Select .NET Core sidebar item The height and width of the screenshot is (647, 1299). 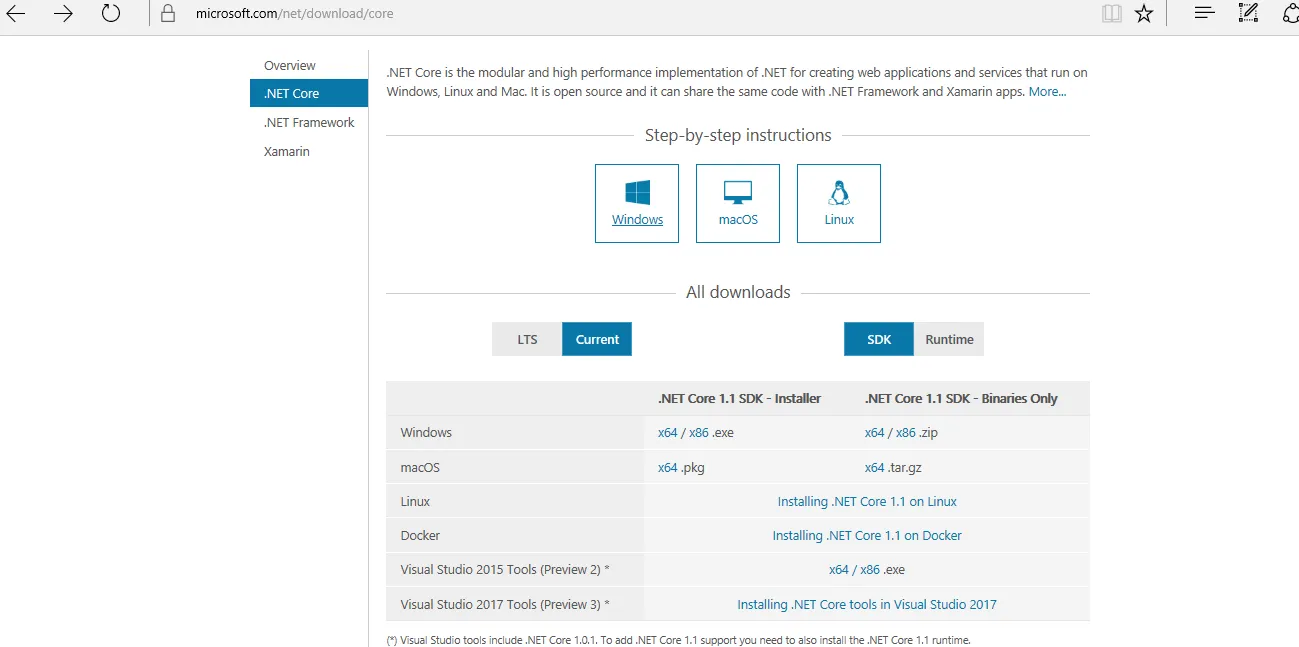click(309, 93)
